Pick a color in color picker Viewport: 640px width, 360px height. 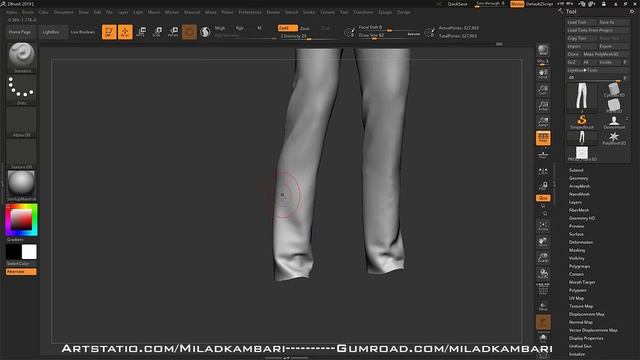21,220
